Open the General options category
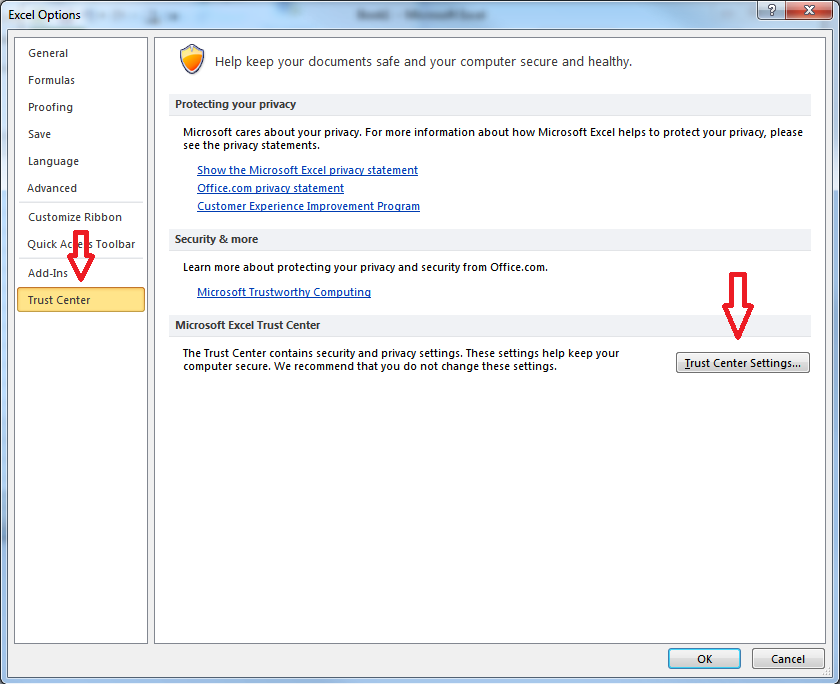Viewport: 840px width, 684px height. tap(48, 53)
